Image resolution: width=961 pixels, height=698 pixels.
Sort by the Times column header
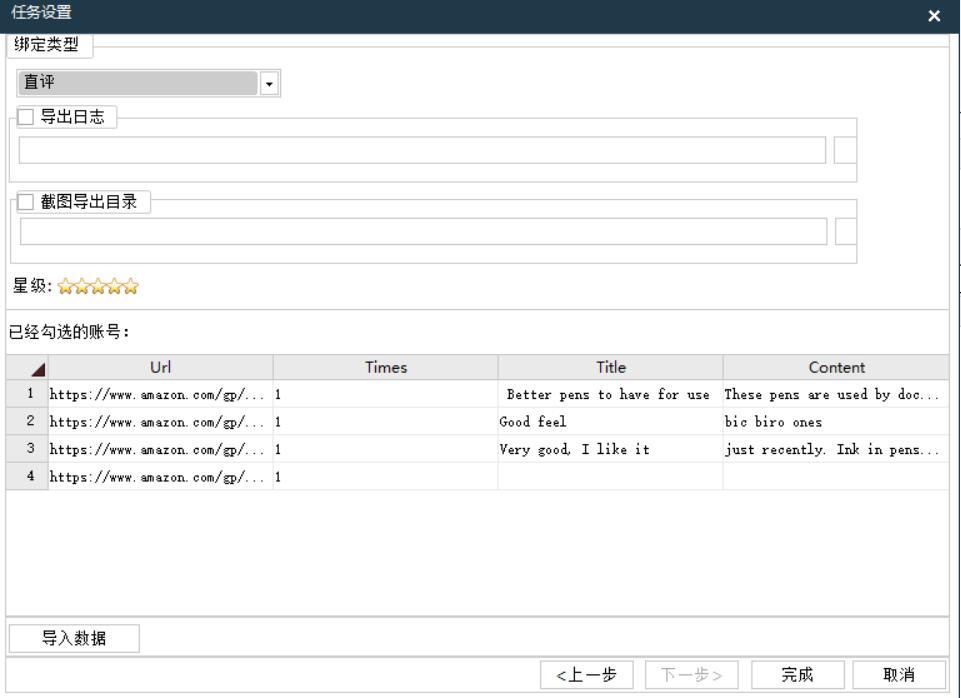pos(386,368)
